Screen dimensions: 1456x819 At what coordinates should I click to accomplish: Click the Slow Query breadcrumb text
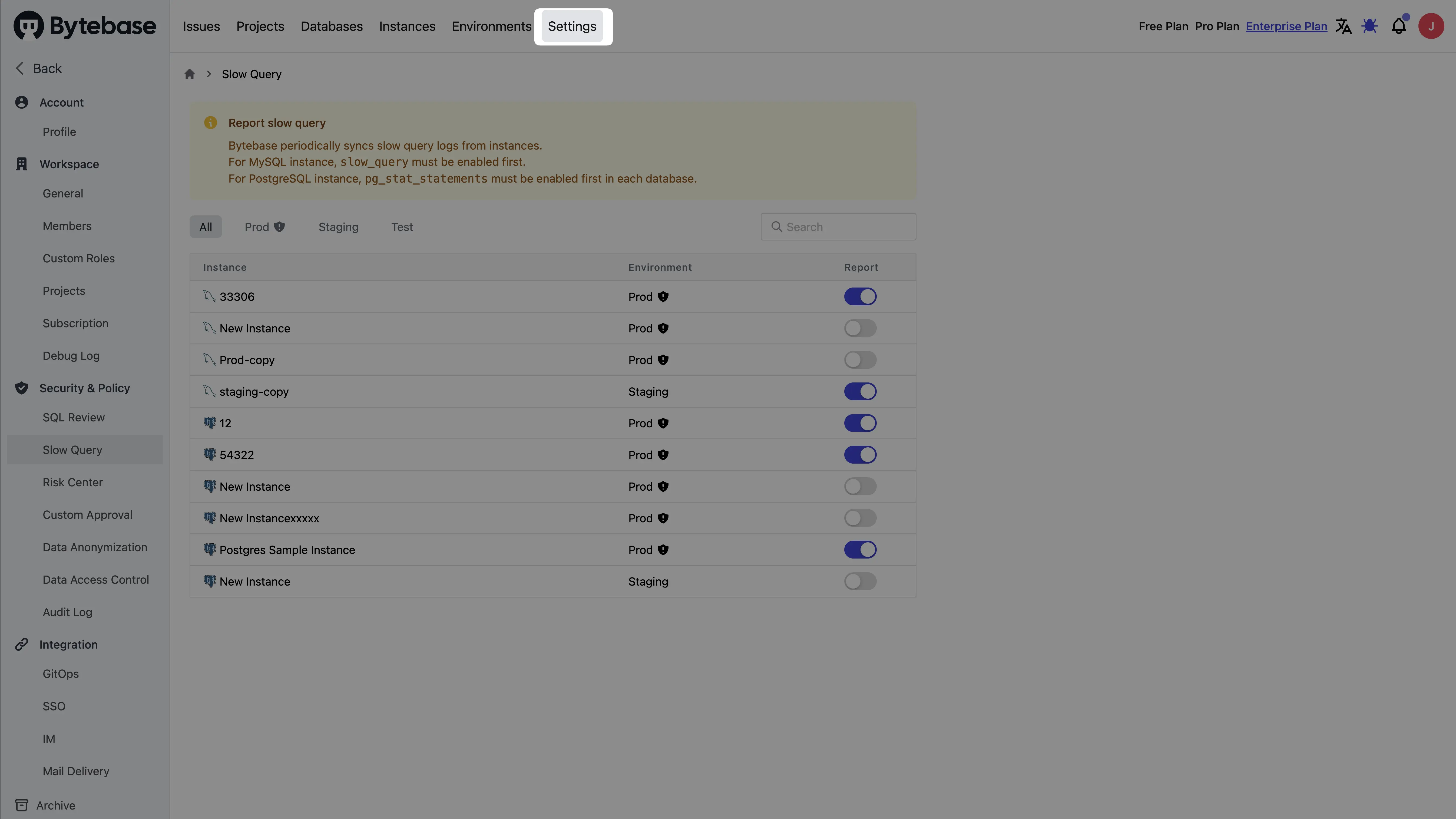[252, 74]
